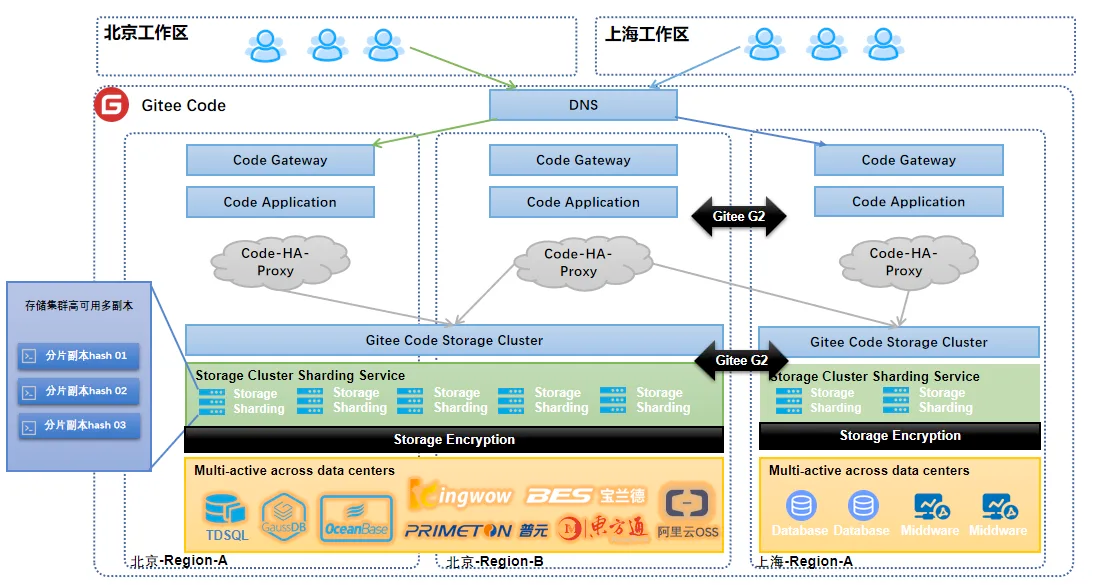1093x585 pixels.
Task: Click the Code-HA-Proxy cloud in 北京-Region-A
Action: tap(280, 262)
